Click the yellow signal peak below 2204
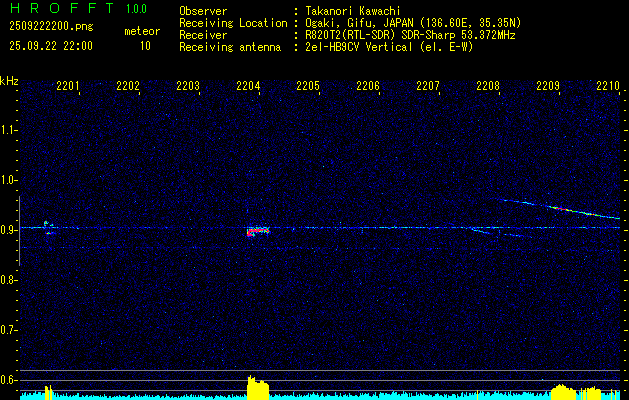629x400 pixels. (x=258, y=388)
